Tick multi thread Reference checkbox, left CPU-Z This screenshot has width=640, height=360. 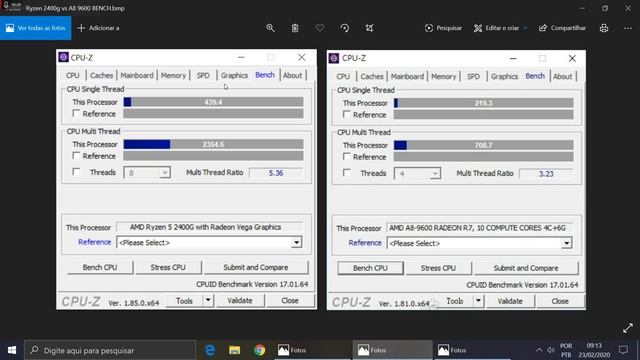(76, 156)
